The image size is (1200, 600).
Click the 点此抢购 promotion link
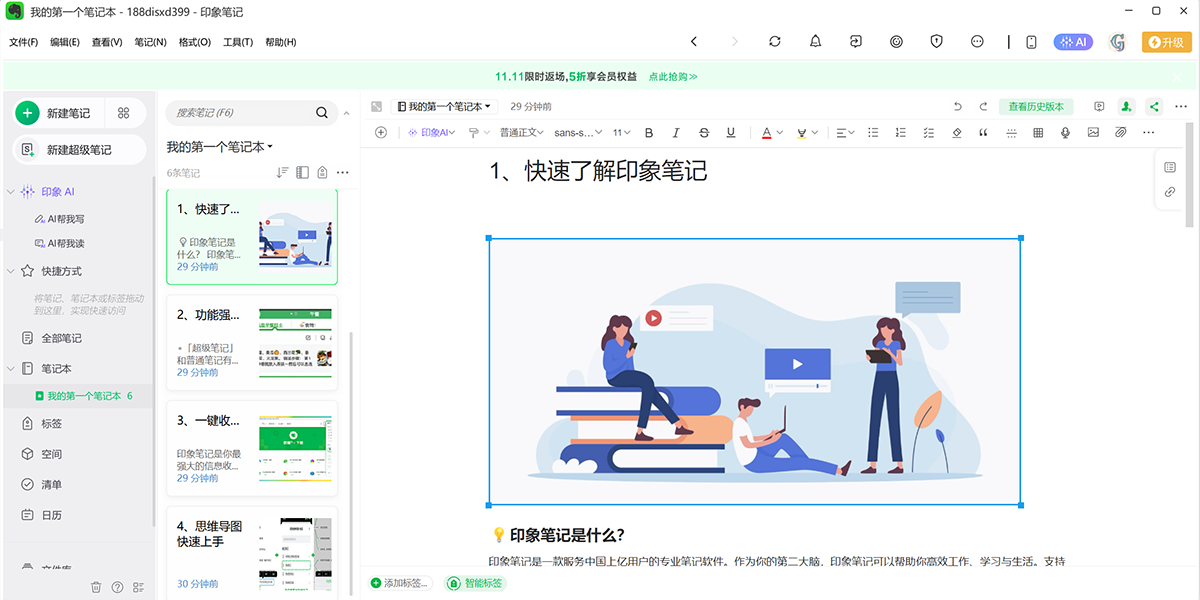click(671, 76)
